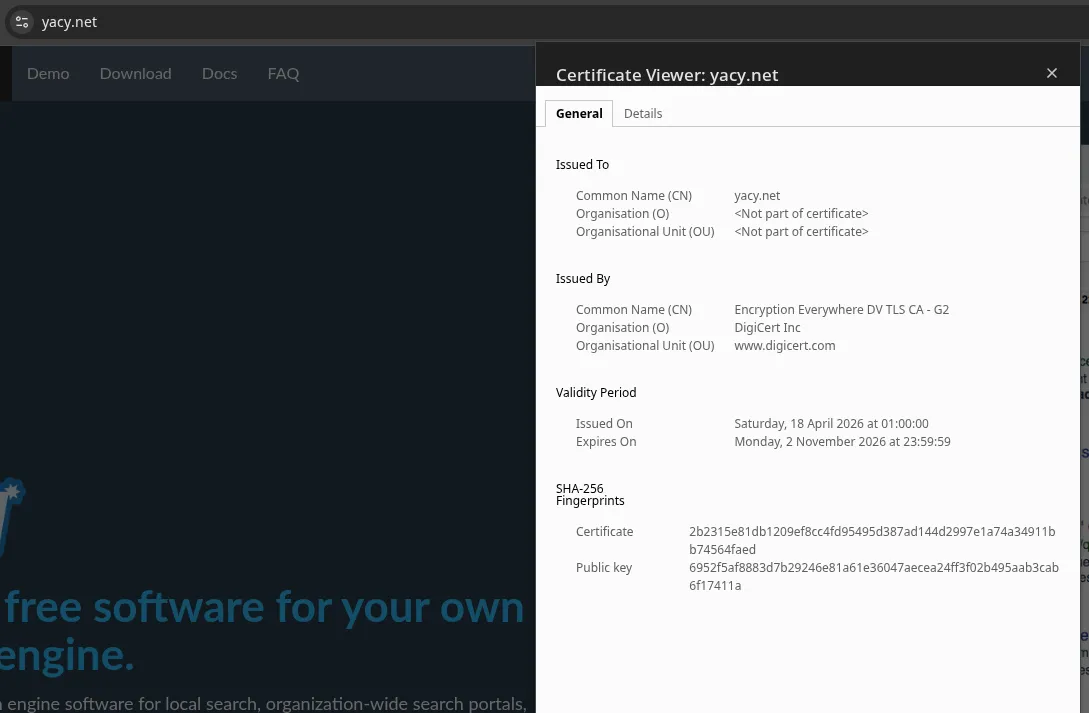
Task: Select the Certificate SHA-256 fingerprint value
Action: pyautogui.click(x=872, y=540)
